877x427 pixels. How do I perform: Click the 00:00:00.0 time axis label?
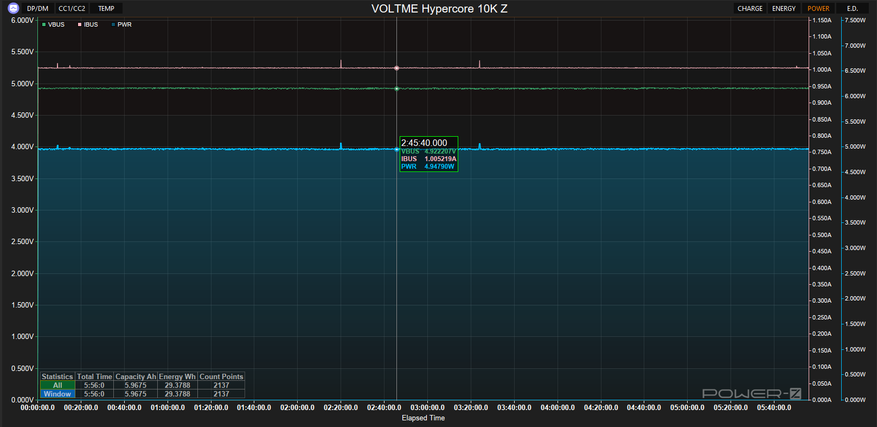click(37, 408)
